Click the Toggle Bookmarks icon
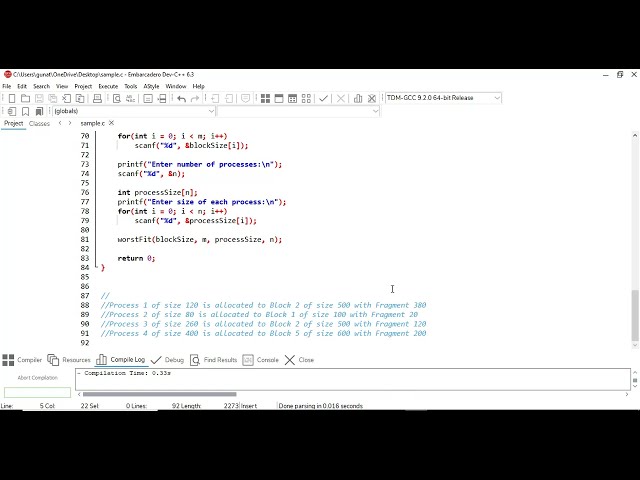The width and height of the screenshot is (640, 480). (x=25, y=111)
